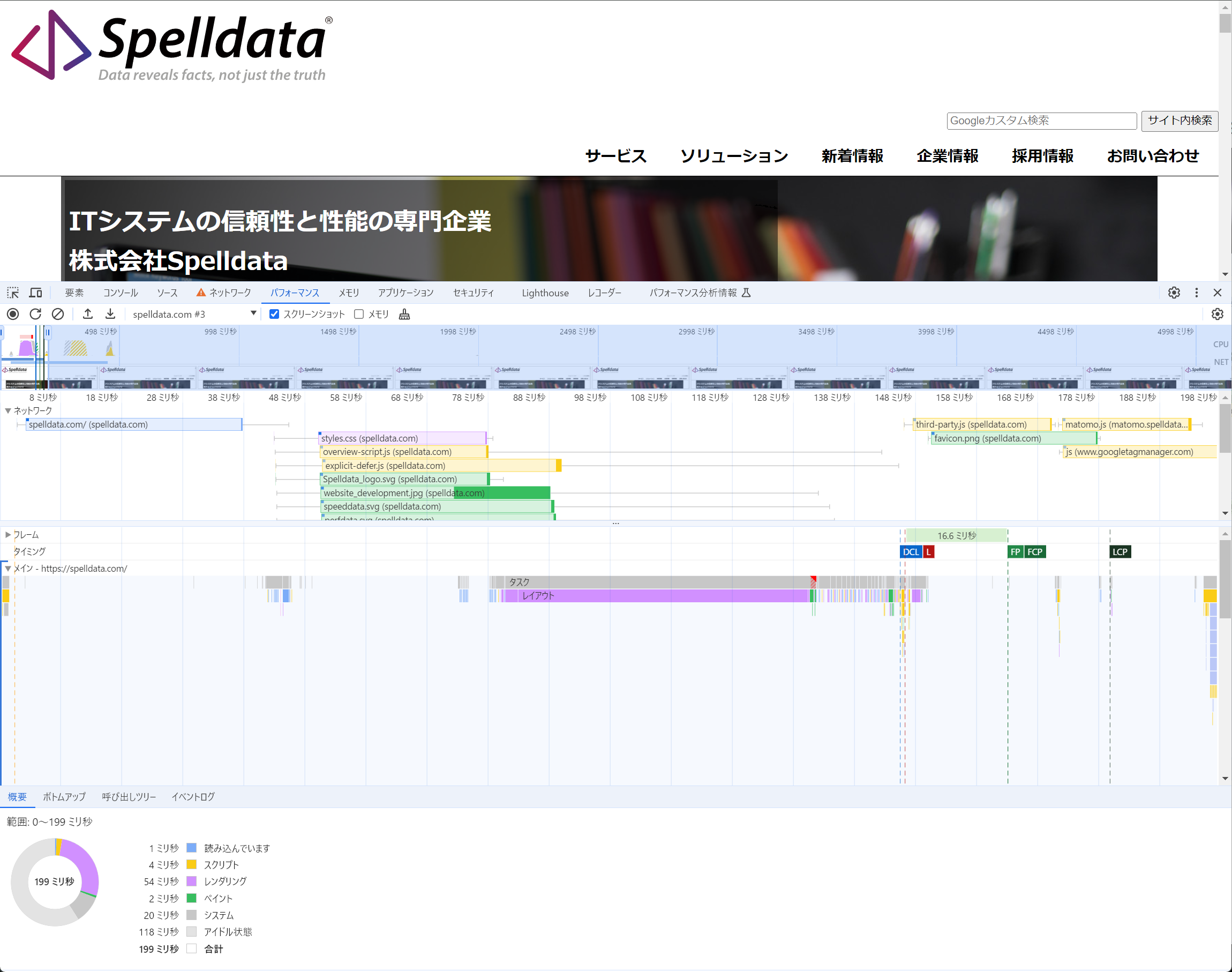Select the 16.6 ミリ秒 frame bar
1232x972 pixels.
pos(957,535)
